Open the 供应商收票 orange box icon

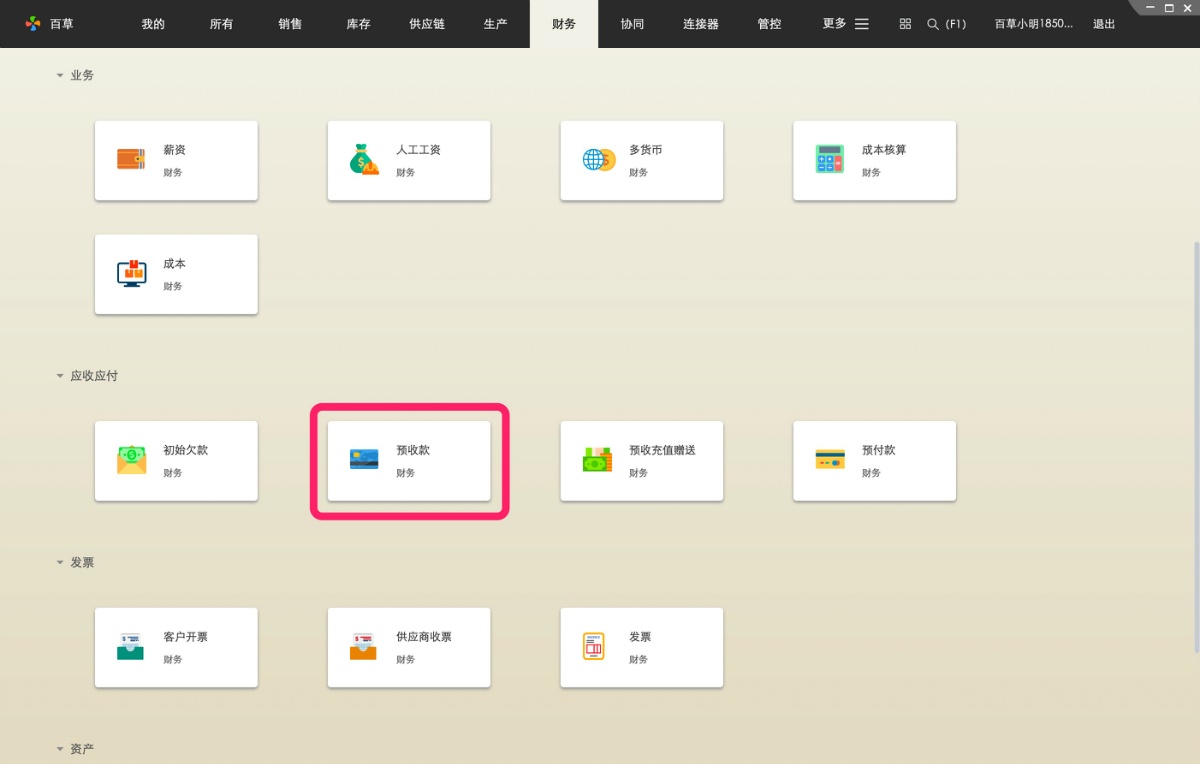364,646
